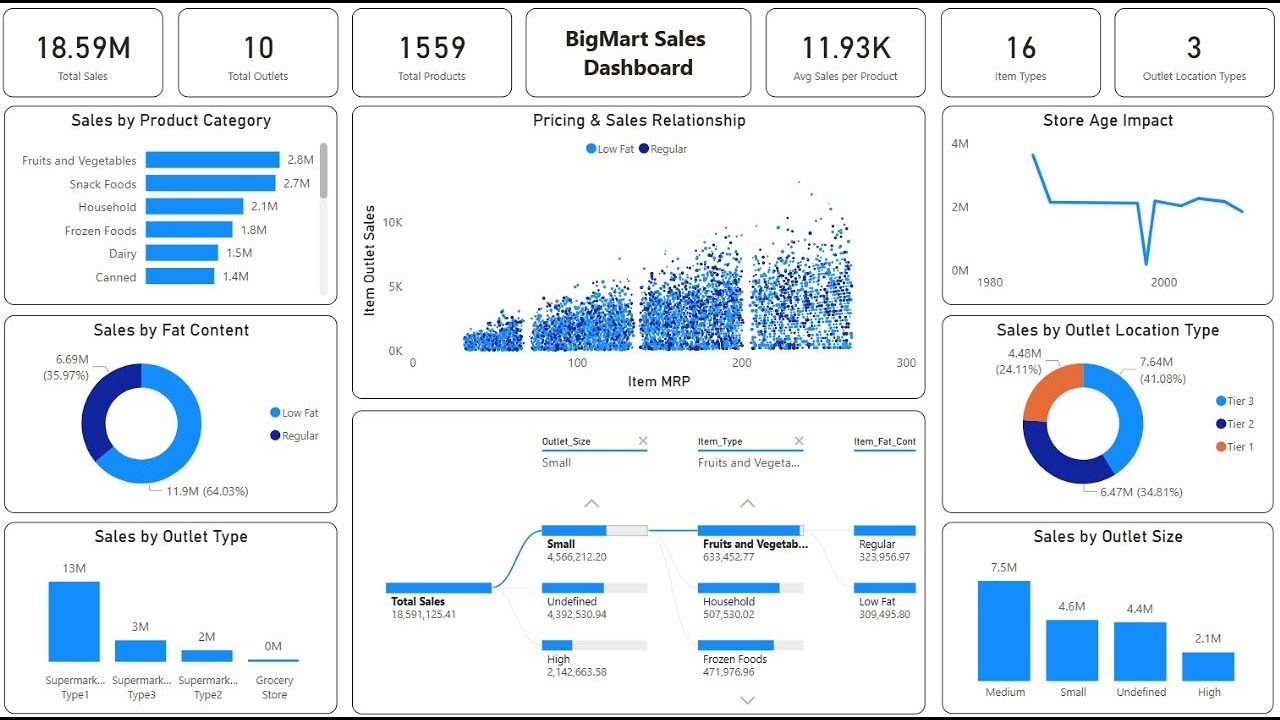1280x720 pixels.
Task: Click the Item_Type level header
Action: (721, 441)
